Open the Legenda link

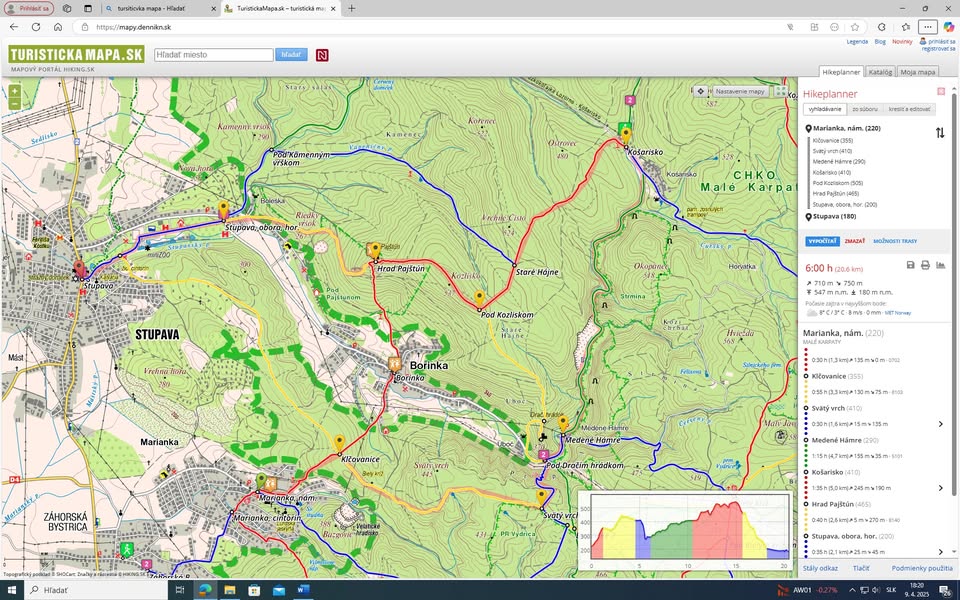[857, 42]
